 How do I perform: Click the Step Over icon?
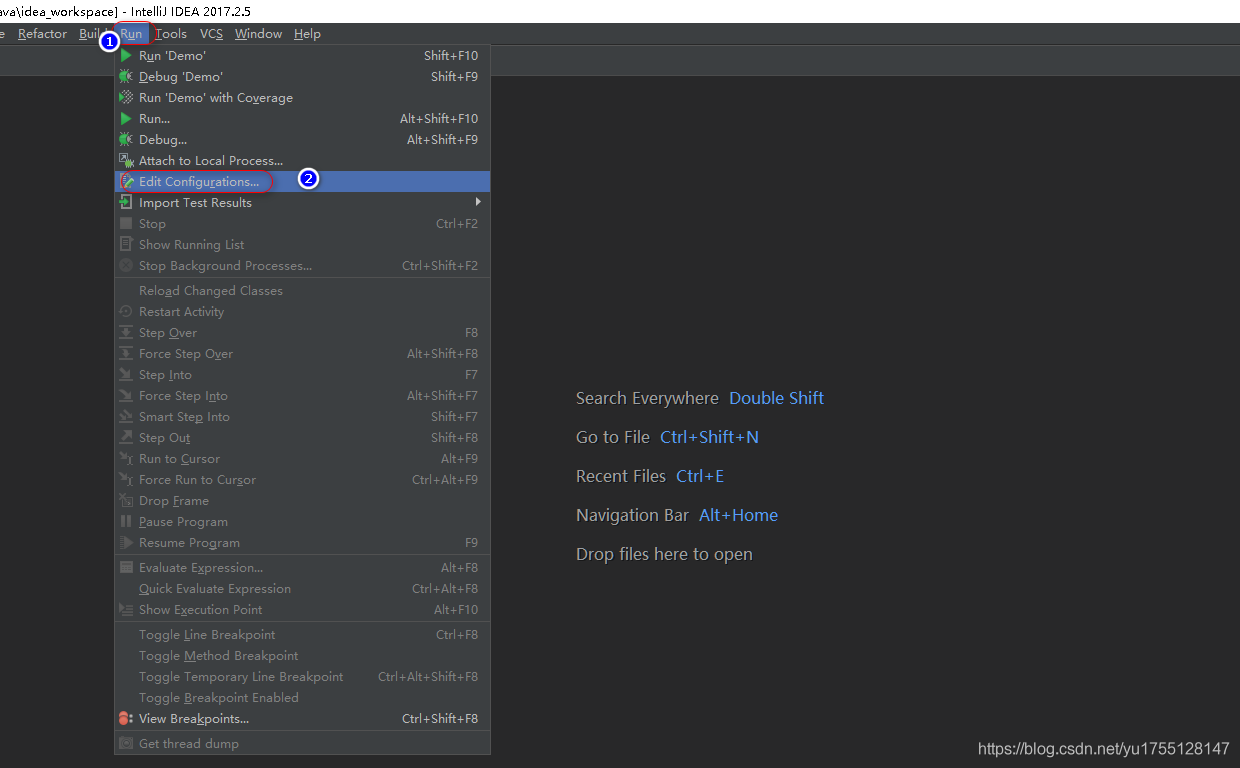pos(126,333)
